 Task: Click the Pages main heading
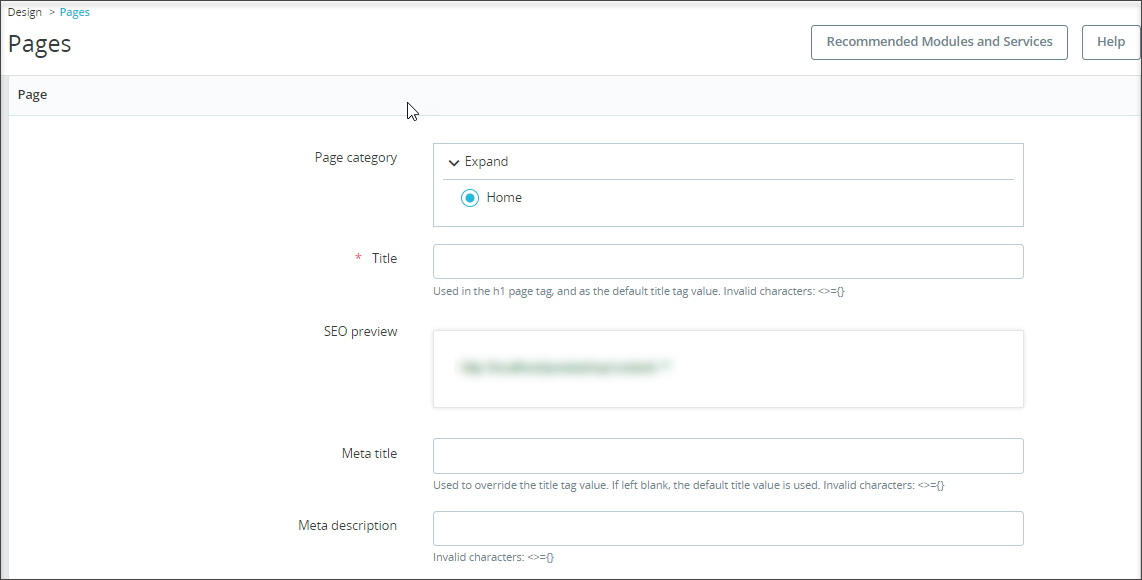(x=39, y=44)
